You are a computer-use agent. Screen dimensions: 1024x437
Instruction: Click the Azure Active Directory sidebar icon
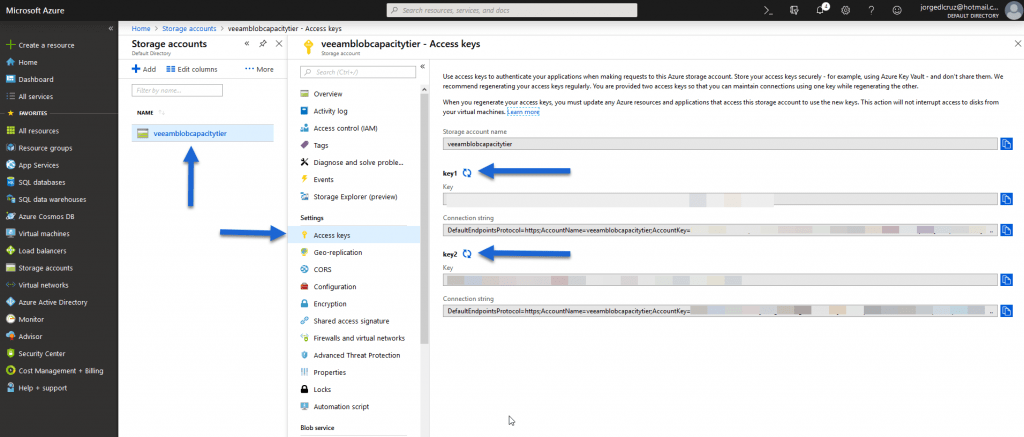(x=10, y=302)
